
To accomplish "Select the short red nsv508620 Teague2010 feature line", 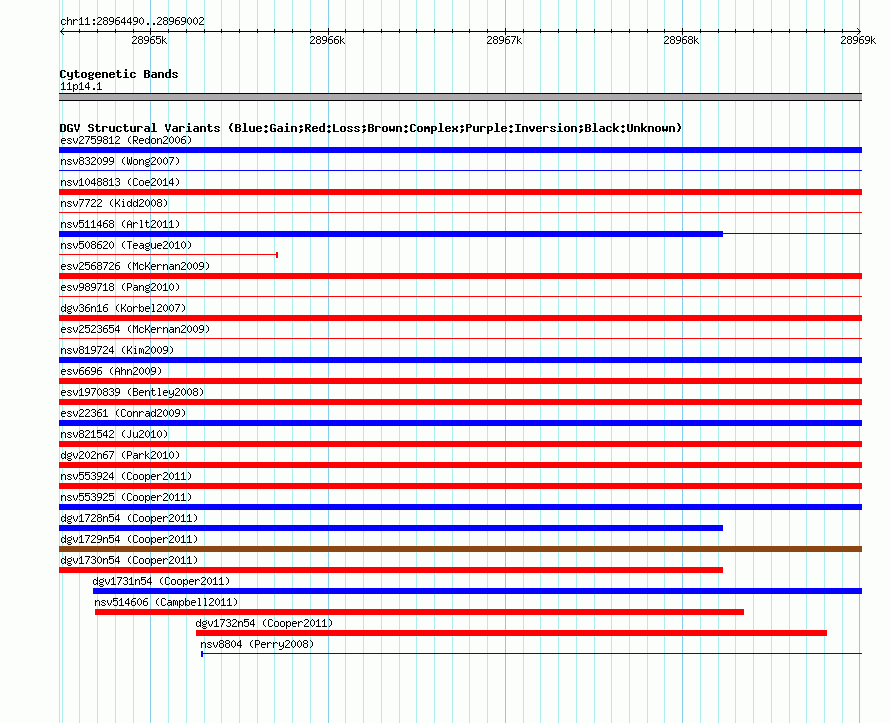I will point(169,255).
